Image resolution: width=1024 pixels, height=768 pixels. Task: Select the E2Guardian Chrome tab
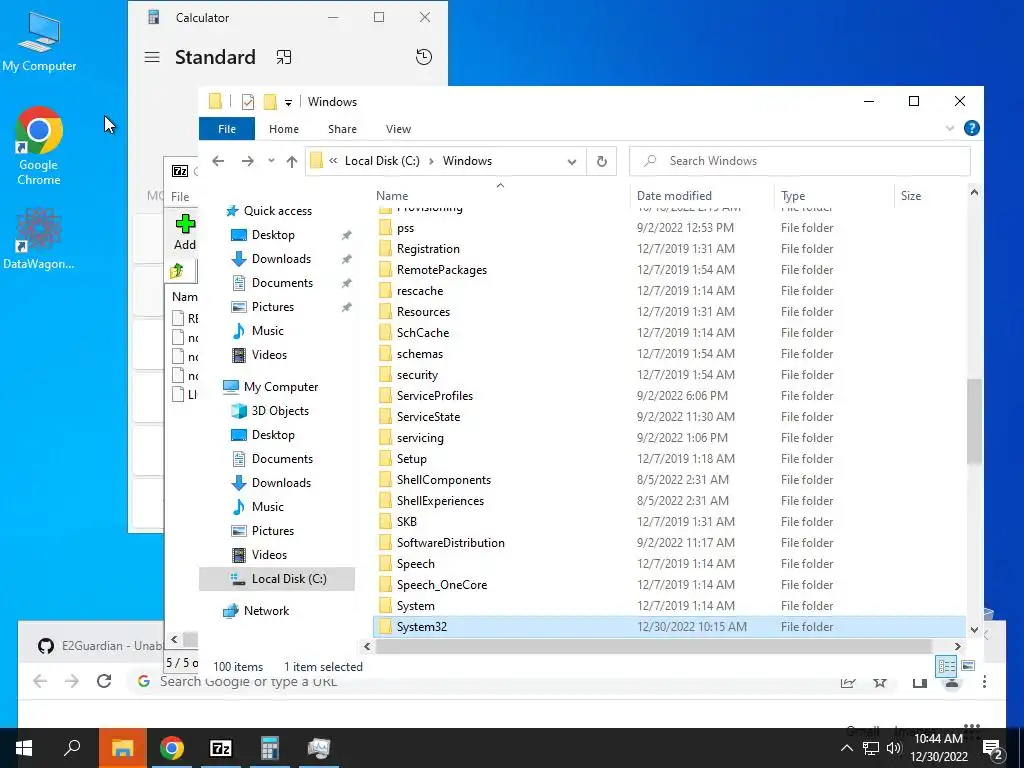pos(101,646)
